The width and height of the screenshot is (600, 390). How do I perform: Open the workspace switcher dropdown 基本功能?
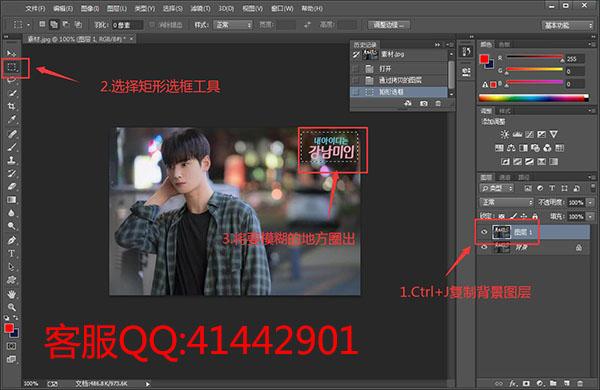pos(567,25)
